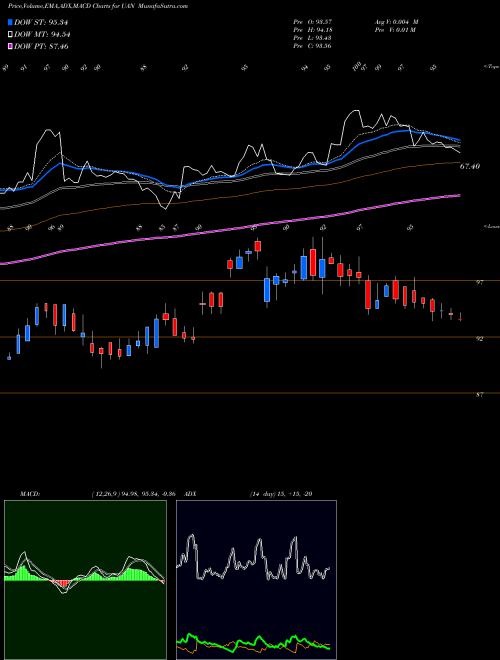Click the 67.40 moving average label

click(x=470, y=167)
